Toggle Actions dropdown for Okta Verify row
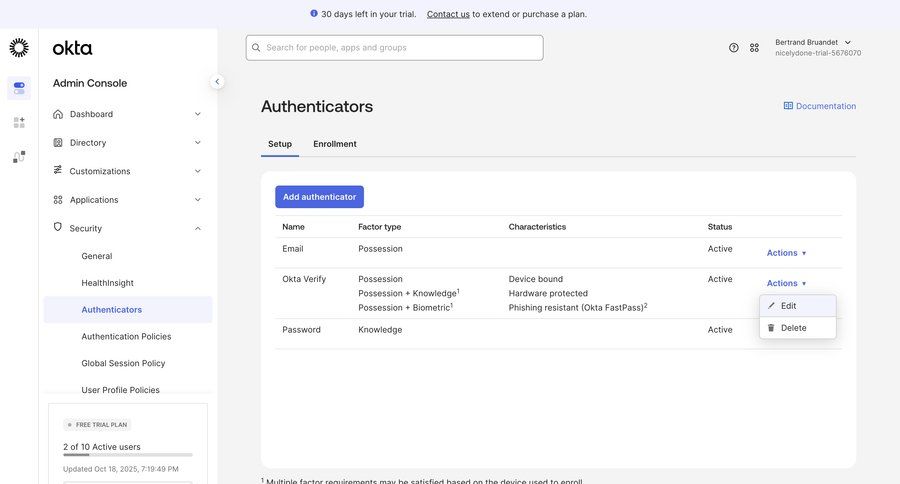The height and width of the screenshot is (484, 900). tap(786, 283)
